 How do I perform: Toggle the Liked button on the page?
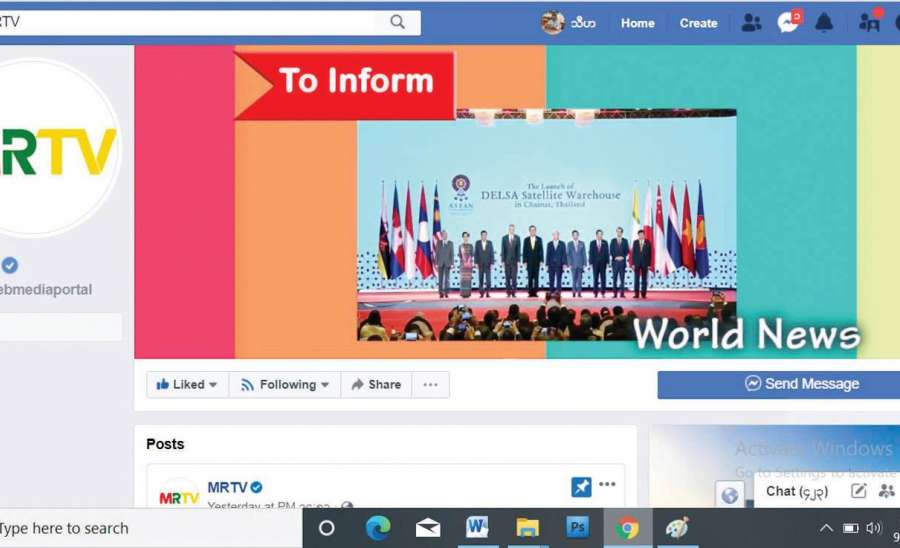(x=187, y=384)
